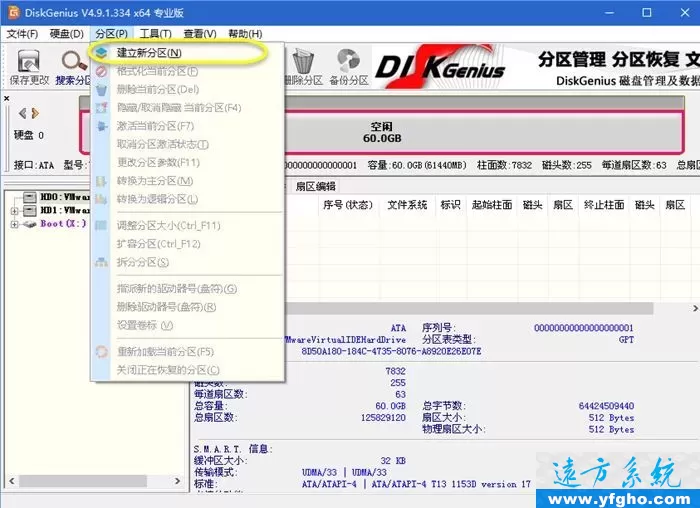The image size is (700, 508).
Task: Click 转换为主分区(M) menu entry
Action: 188,181
